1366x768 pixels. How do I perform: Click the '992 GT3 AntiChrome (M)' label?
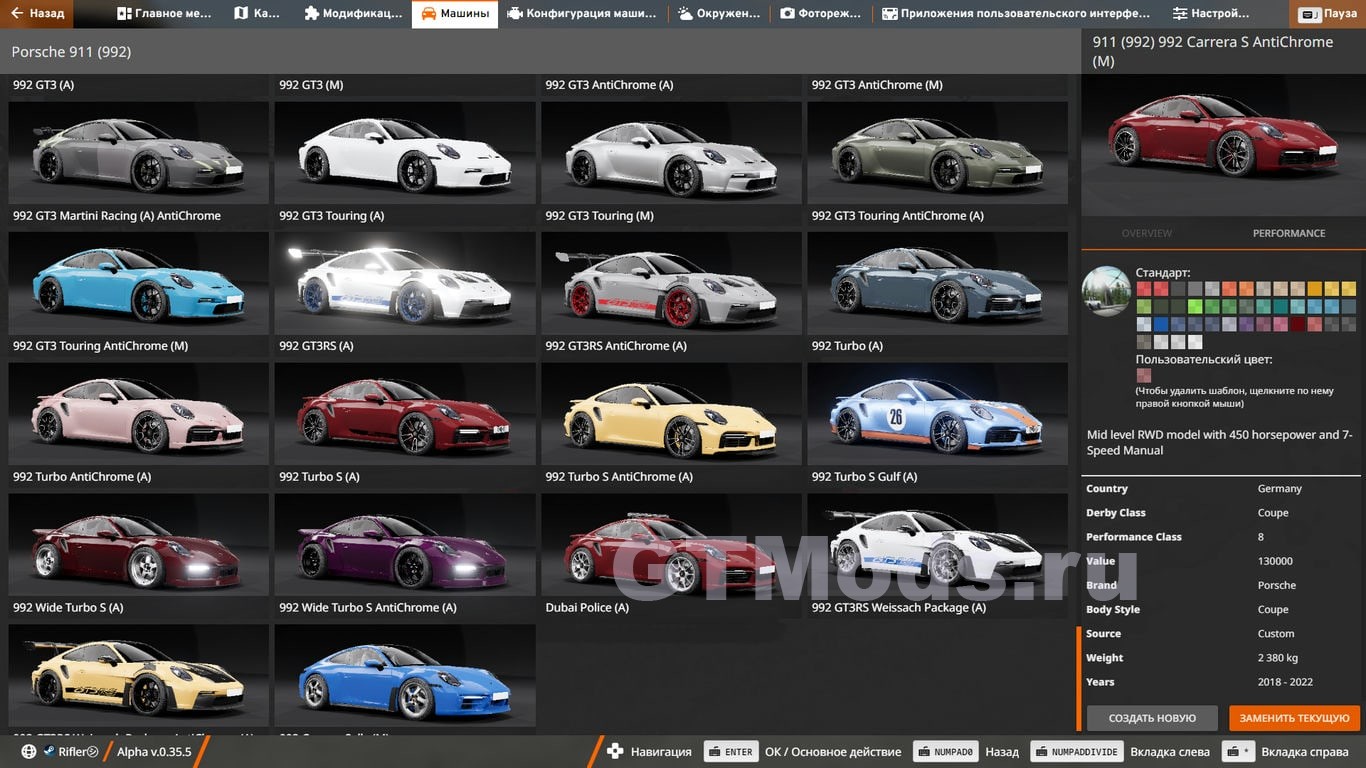(877, 85)
